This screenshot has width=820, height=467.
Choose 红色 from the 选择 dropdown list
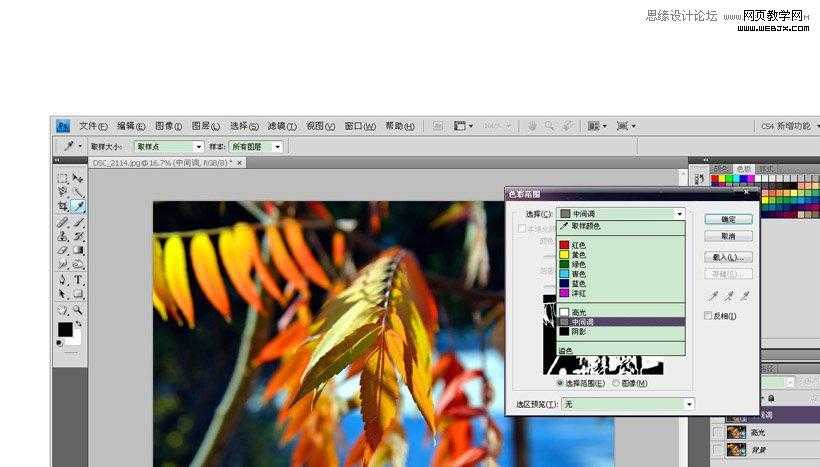click(621, 245)
